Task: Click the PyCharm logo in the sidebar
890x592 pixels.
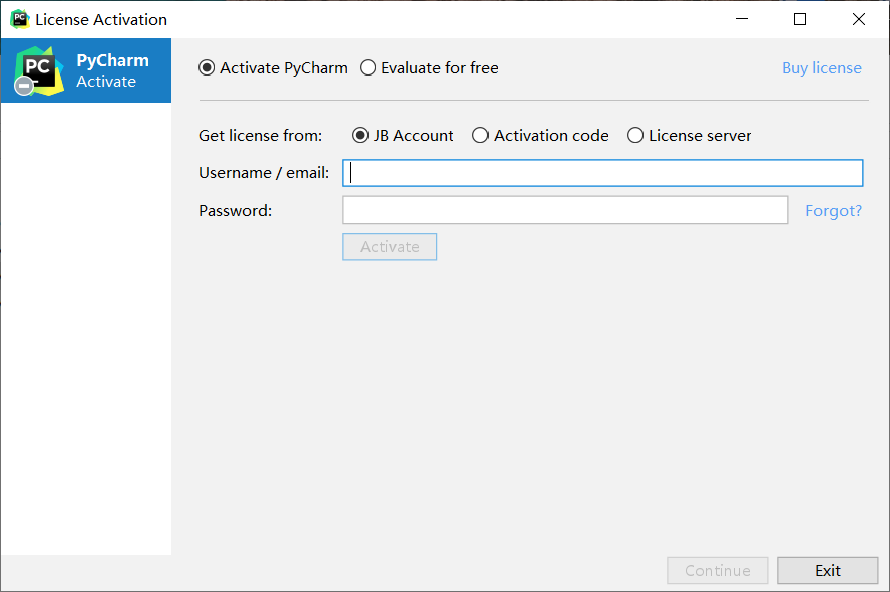Action: (38, 69)
